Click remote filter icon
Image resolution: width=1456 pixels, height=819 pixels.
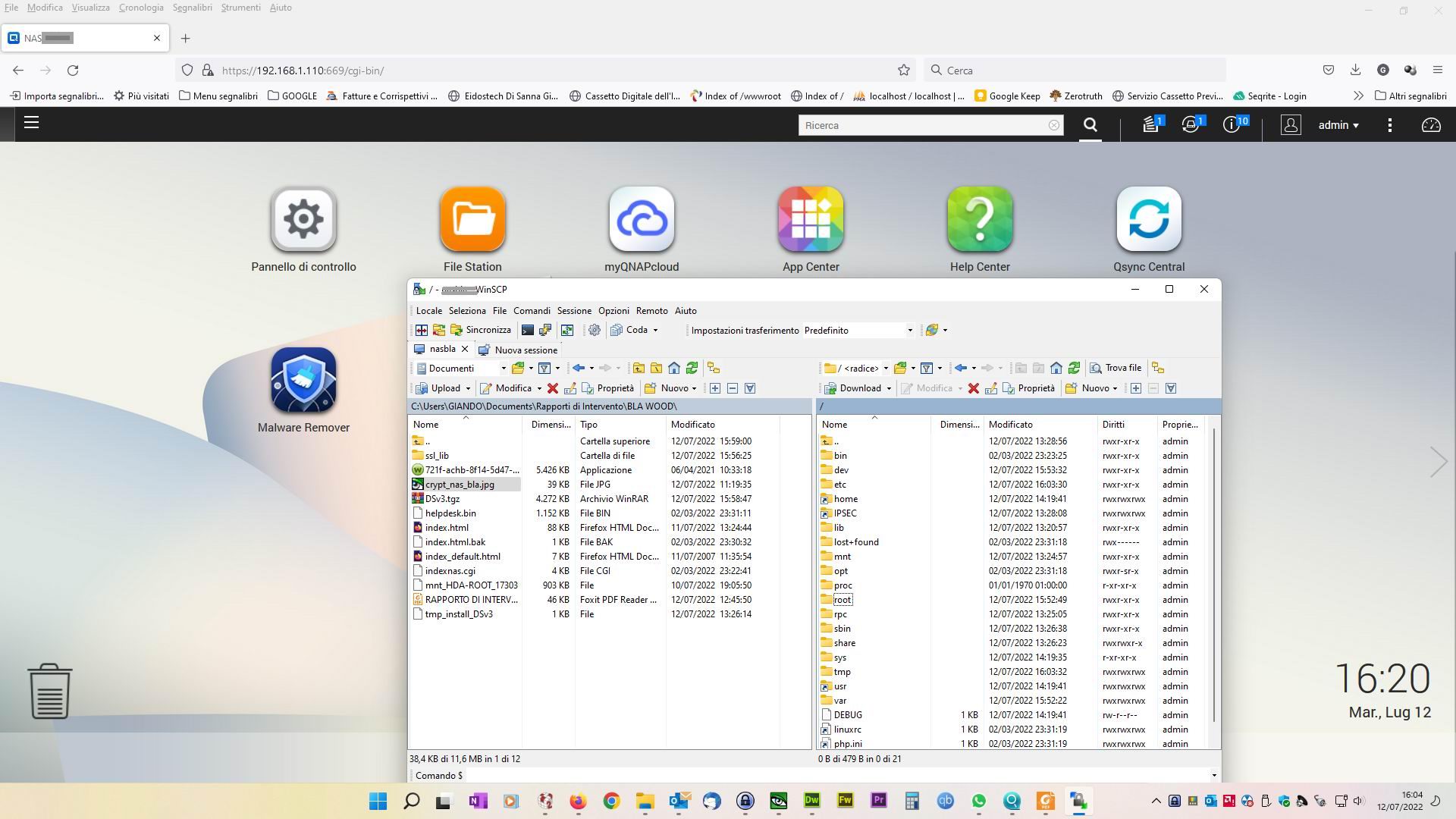click(x=927, y=368)
